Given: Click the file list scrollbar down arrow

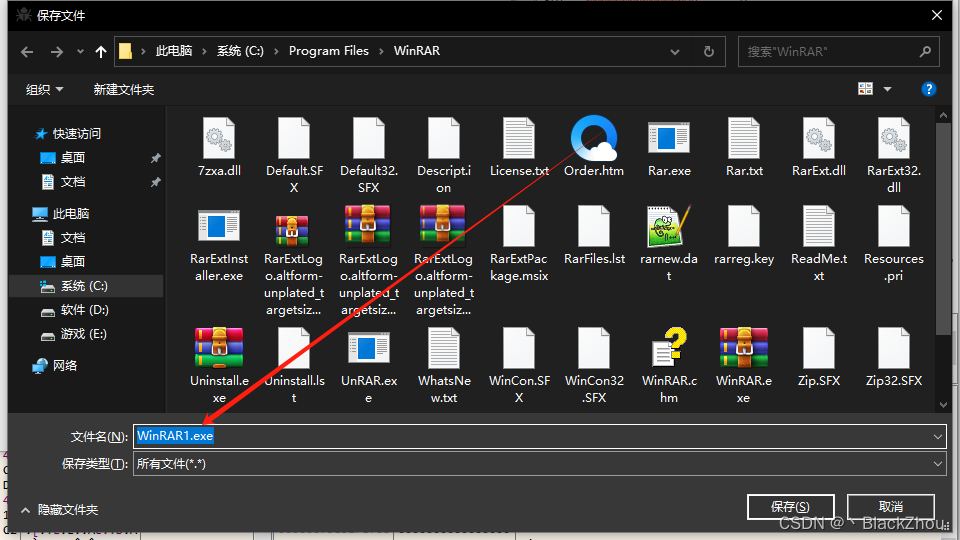Looking at the screenshot, I should (x=943, y=405).
